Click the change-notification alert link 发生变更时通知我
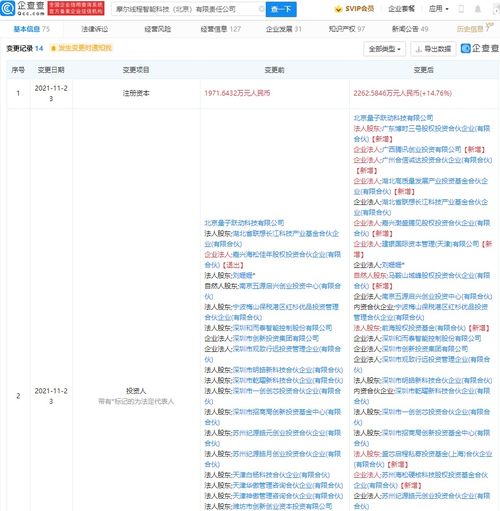Viewport: 500px width, 511px height. pos(82,48)
